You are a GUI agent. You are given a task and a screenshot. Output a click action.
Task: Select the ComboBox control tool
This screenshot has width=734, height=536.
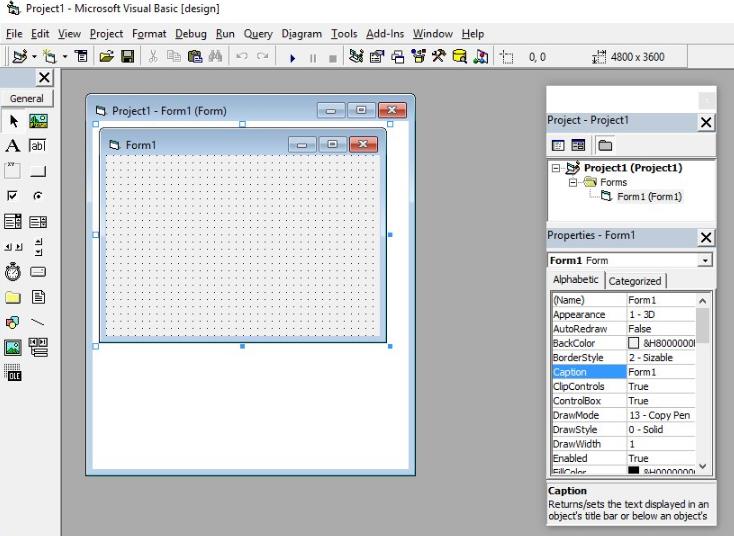(x=13, y=221)
